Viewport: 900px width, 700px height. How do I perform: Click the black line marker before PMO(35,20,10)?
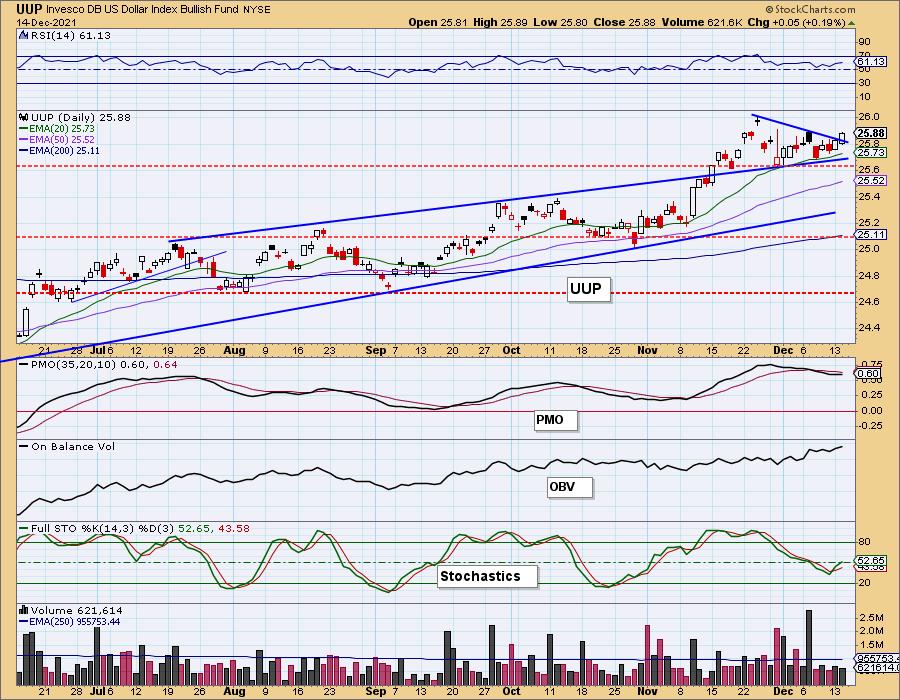click(24, 364)
